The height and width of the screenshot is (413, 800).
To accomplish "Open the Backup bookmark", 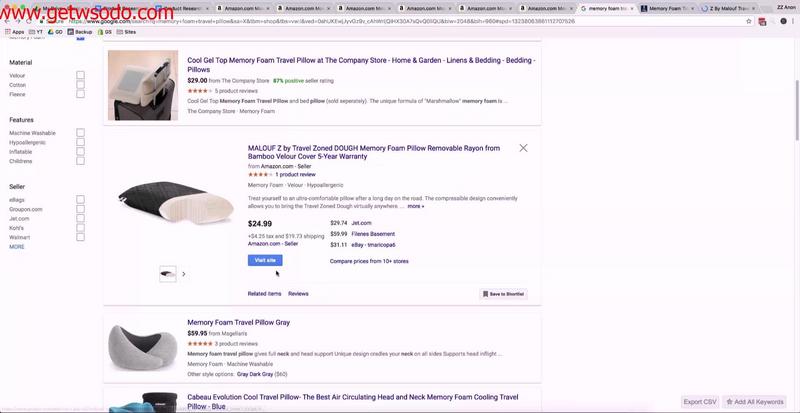I will pos(80,32).
